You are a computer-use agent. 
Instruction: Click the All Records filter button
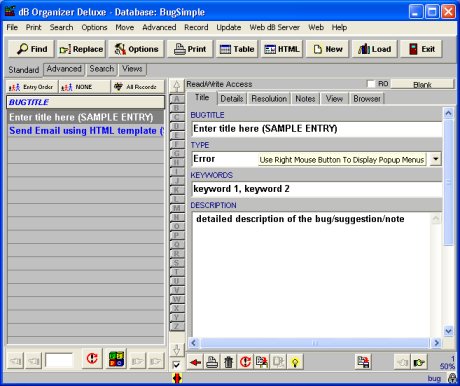pyautogui.click(x=138, y=87)
